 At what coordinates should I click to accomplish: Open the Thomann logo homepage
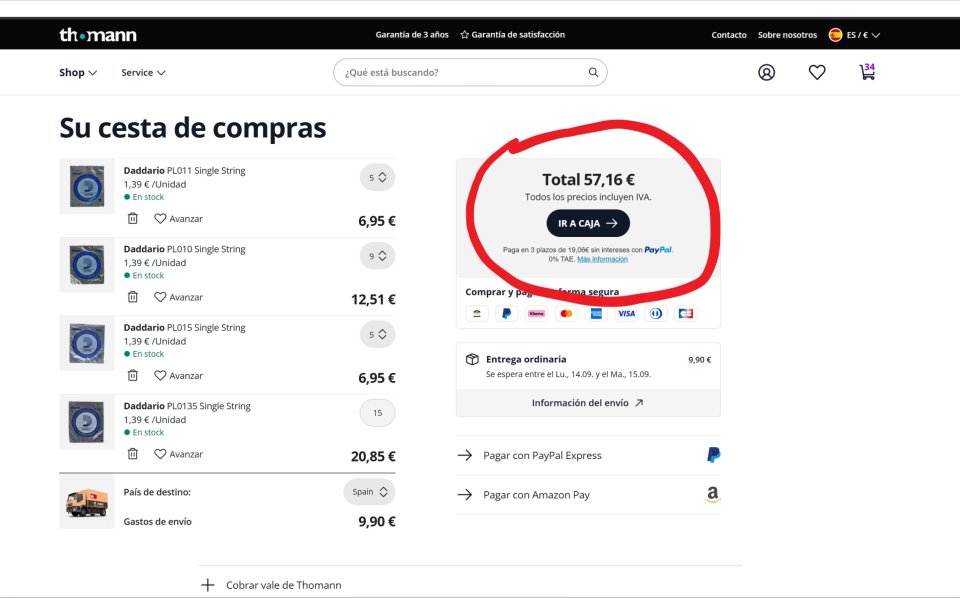tap(98, 35)
